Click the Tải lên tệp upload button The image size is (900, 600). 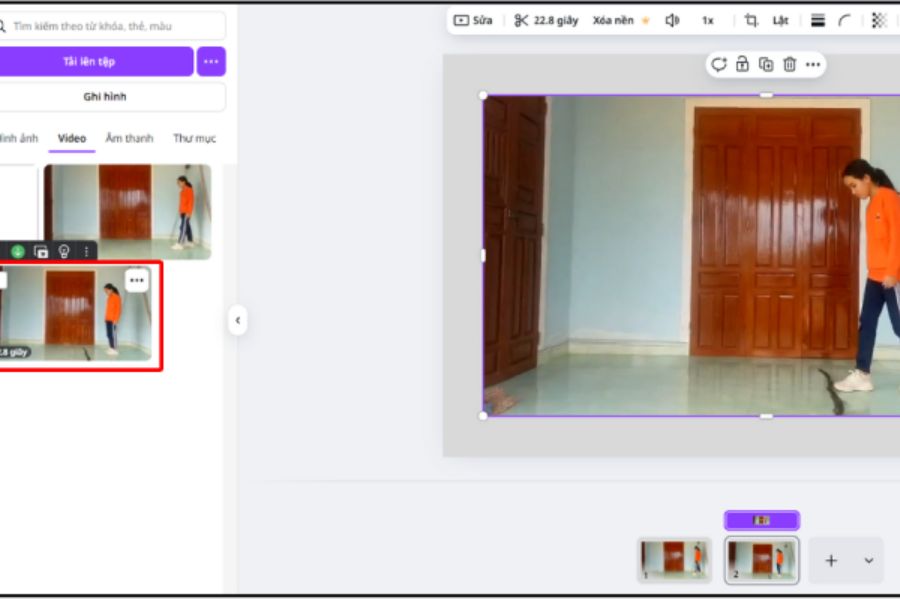(x=90, y=62)
